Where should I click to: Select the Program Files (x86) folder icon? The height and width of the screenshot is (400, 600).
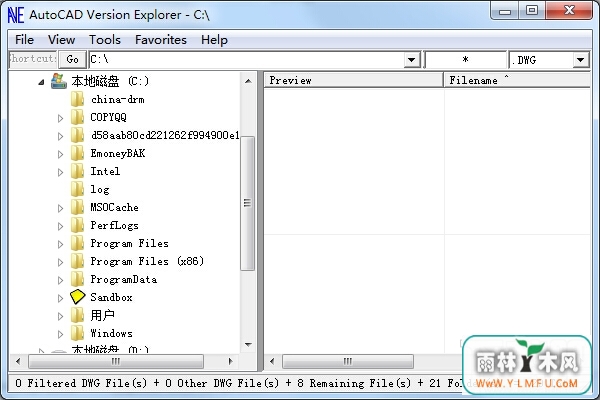[x=77, y=261]
